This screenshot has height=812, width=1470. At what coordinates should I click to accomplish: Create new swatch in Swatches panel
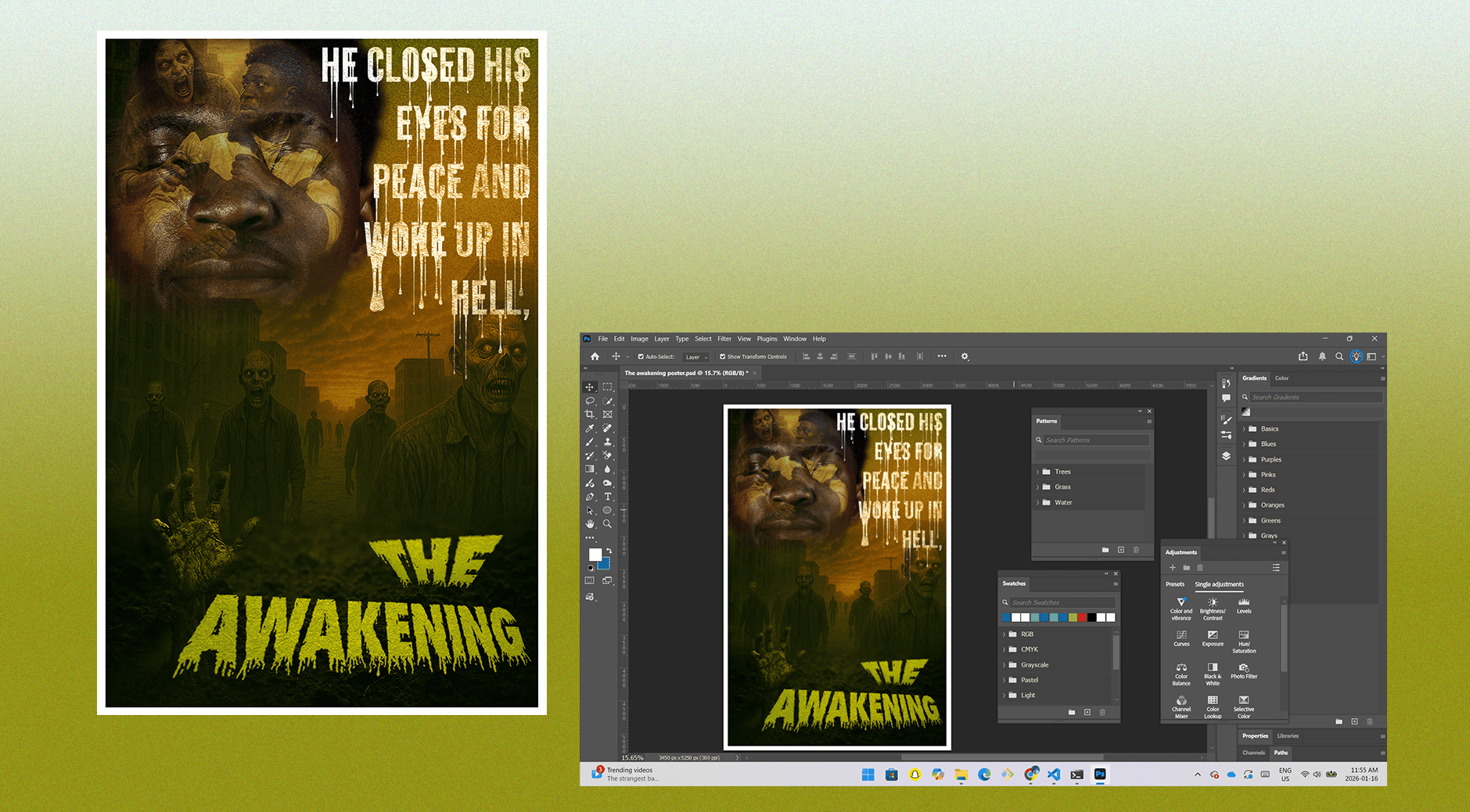point(1087,713)
